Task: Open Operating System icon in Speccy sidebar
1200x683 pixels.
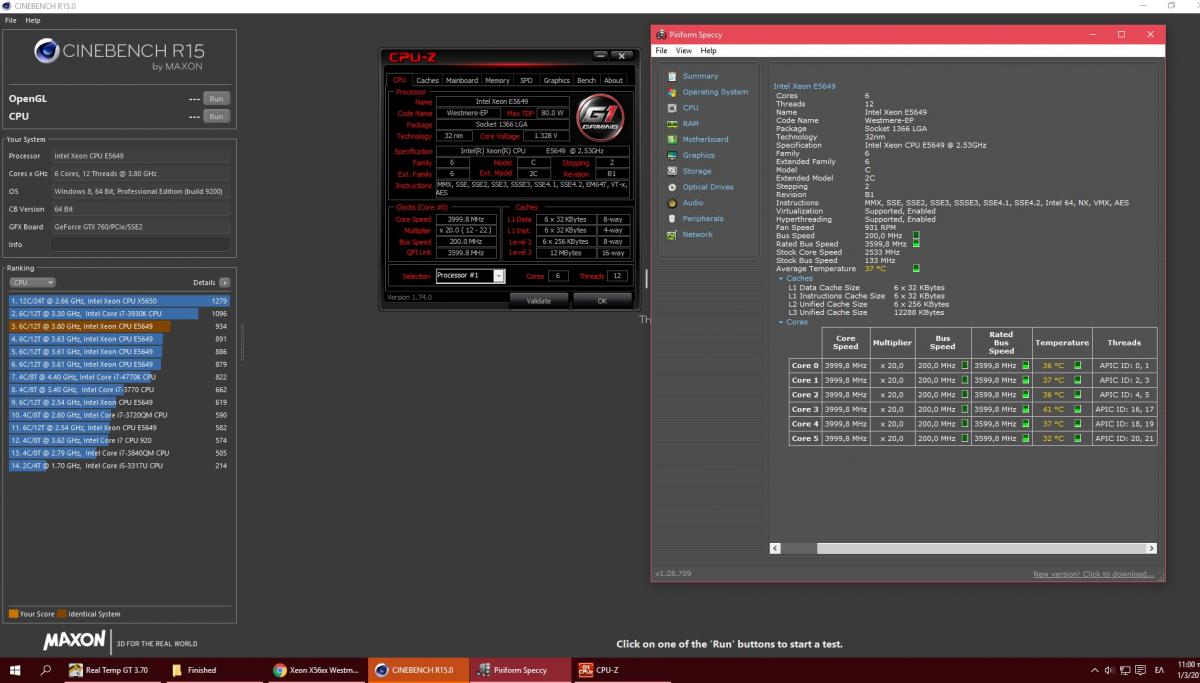Action: [x=672, y=92]
